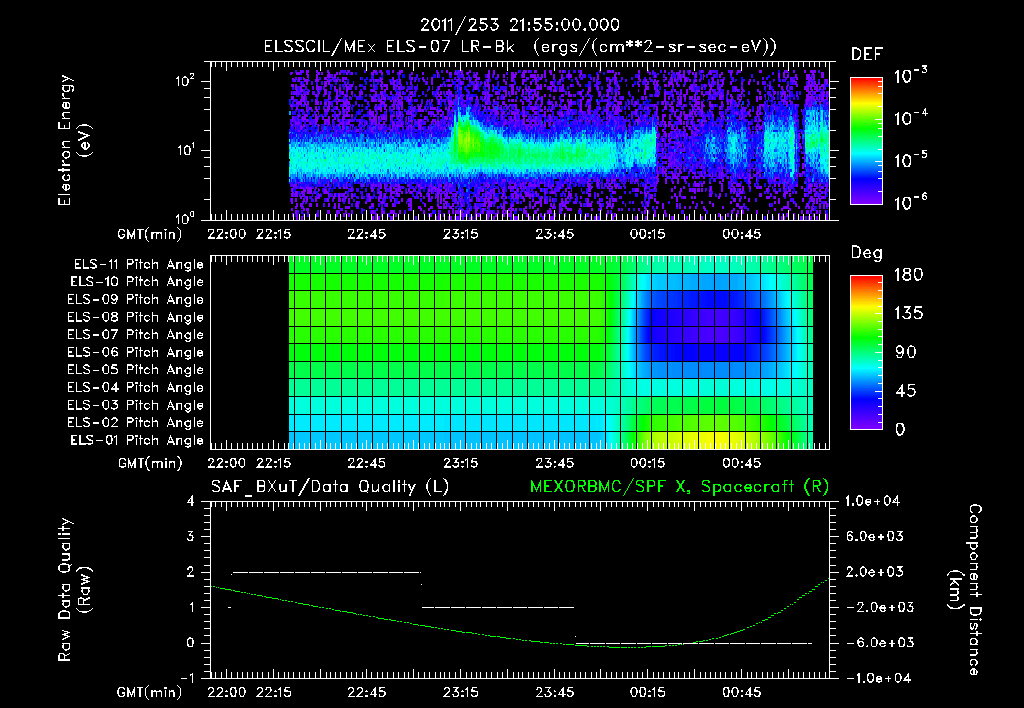Click the 23:15 tick label under the spectrogram
Screen dimensions: 1024x708
coord(460,234)
